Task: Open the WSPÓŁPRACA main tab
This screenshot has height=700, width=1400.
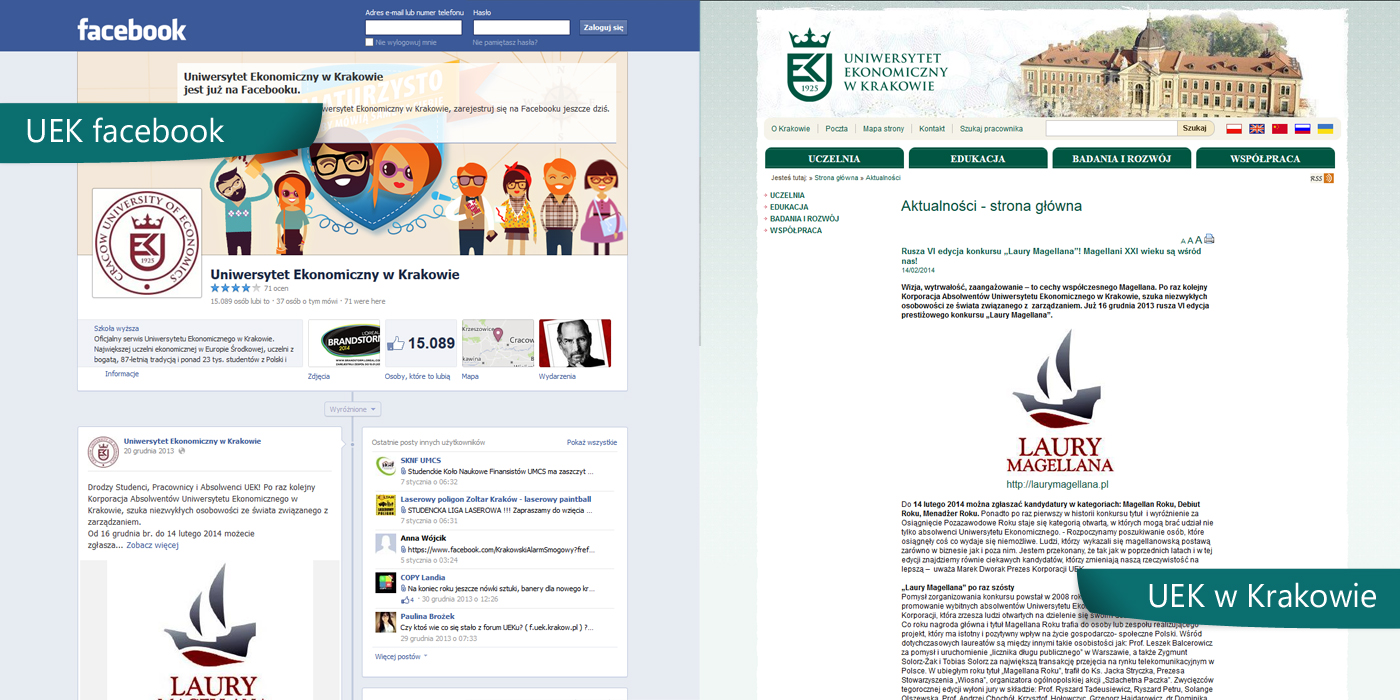Action: (x=1265, y=158)
